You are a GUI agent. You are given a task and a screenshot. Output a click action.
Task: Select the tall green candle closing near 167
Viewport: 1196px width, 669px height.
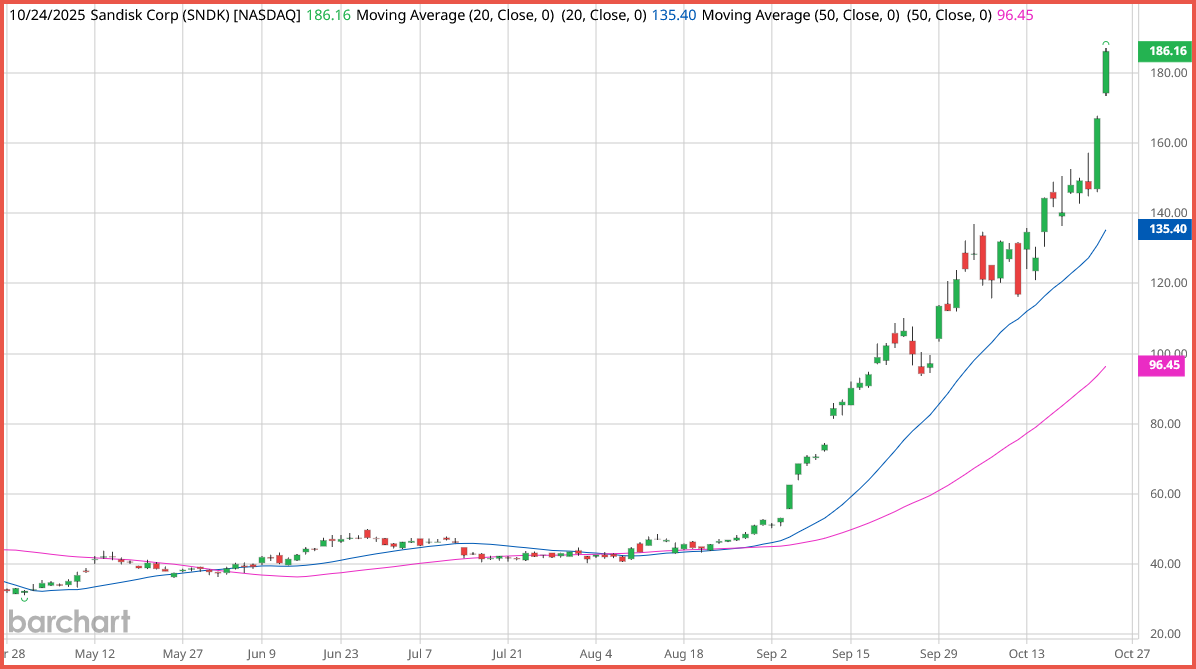point(1097,153)
